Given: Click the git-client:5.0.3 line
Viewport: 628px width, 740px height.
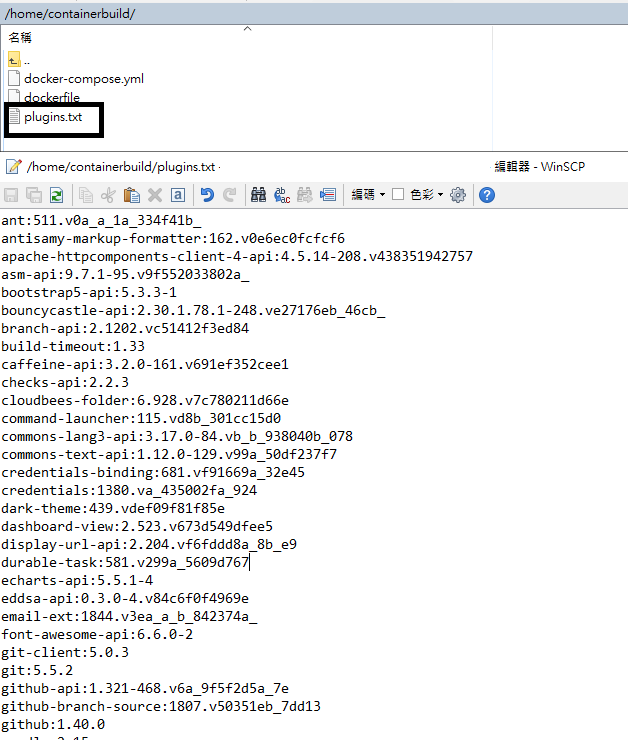Looking at the screenshot, I should tap(65, 652).
